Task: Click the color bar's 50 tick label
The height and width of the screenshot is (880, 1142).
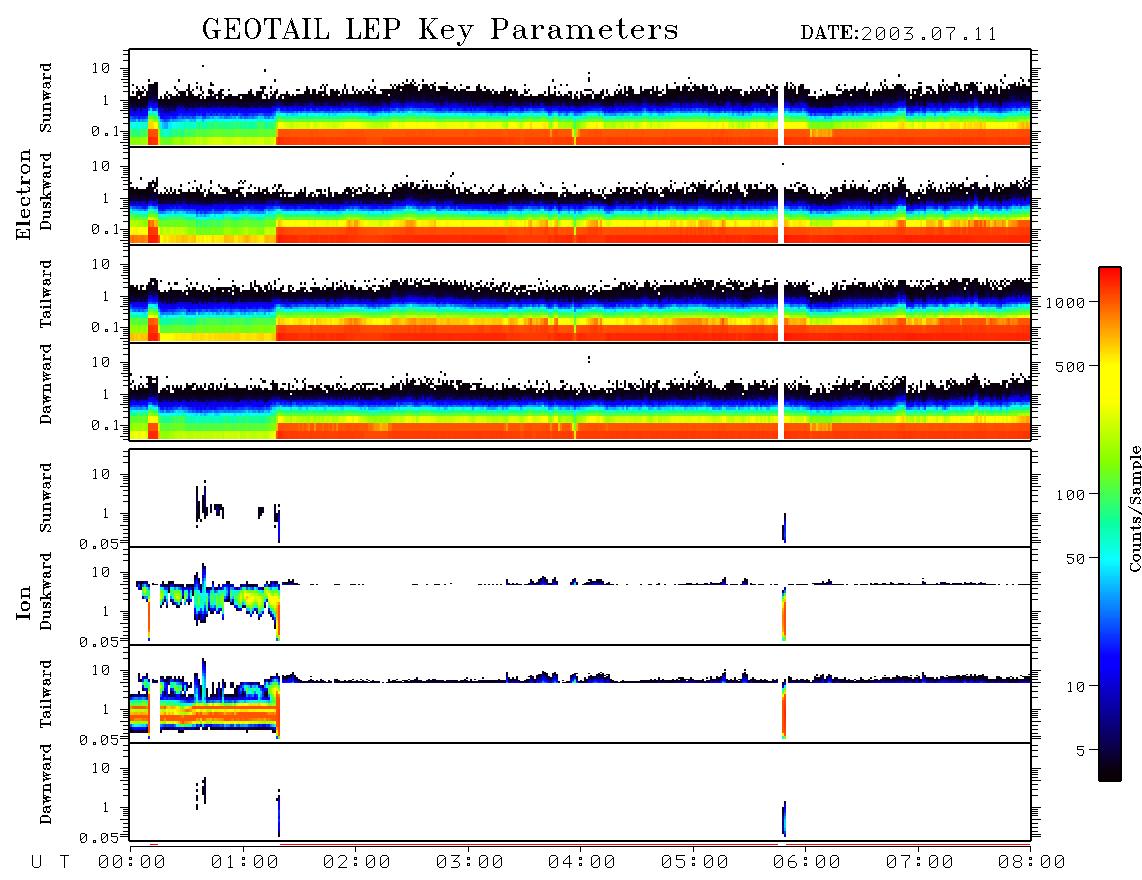Action: tap(1075, 559)
